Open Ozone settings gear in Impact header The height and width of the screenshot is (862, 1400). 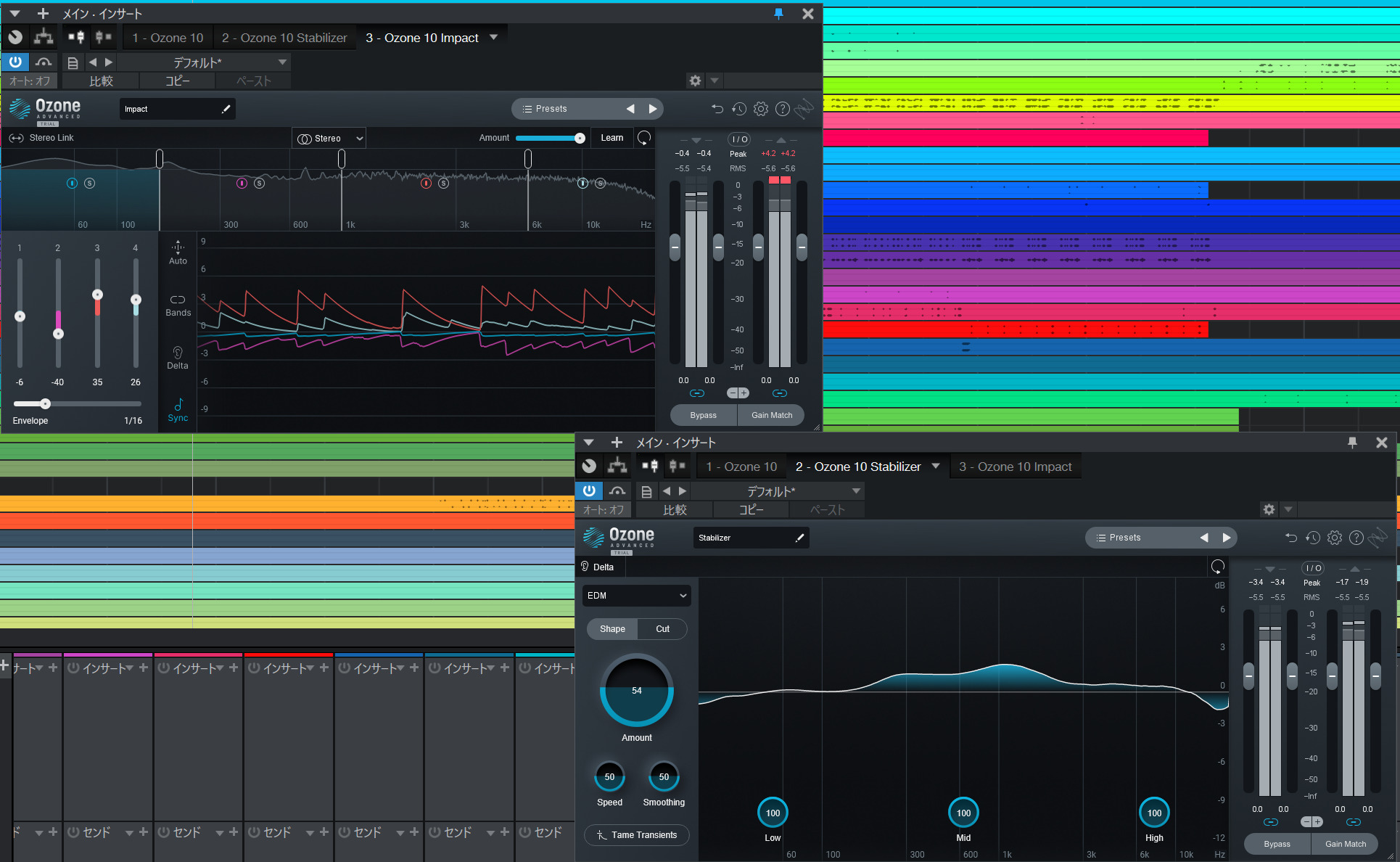pos(761,109)
